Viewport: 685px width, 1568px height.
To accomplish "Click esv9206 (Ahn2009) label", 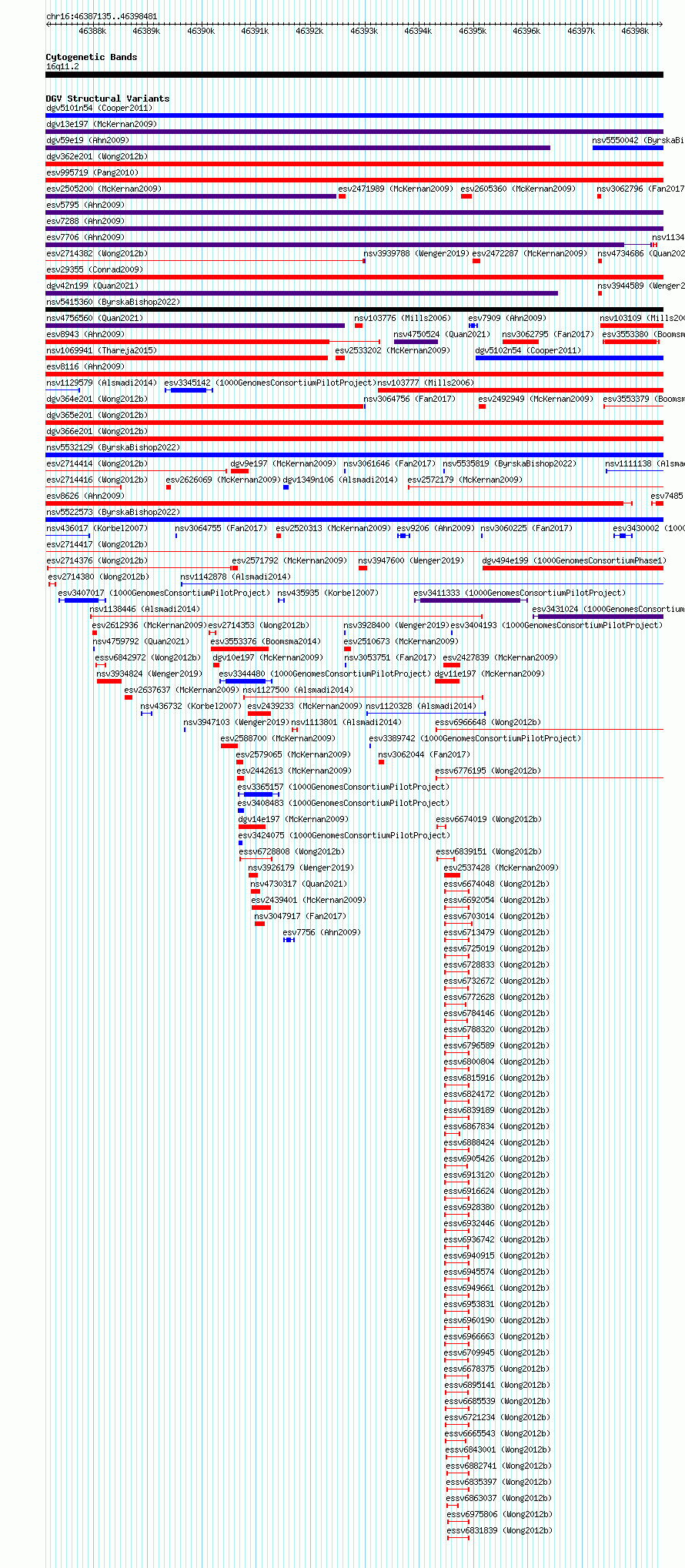I will [436, 529].
